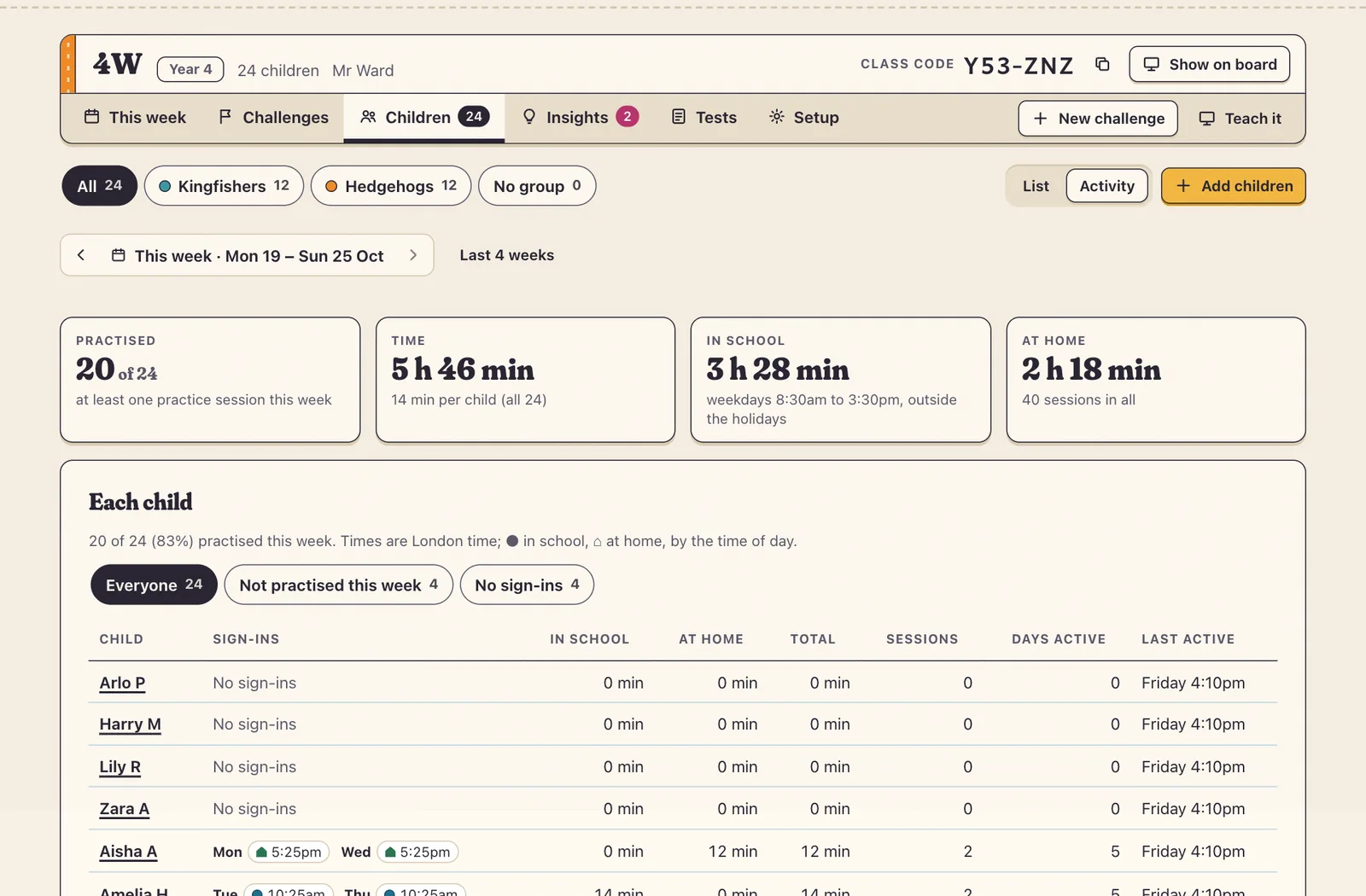Open the Setup tab gear icon
Image resolution: width=1366 pixels, height=896 pixels.
click(x=776, y=117)
